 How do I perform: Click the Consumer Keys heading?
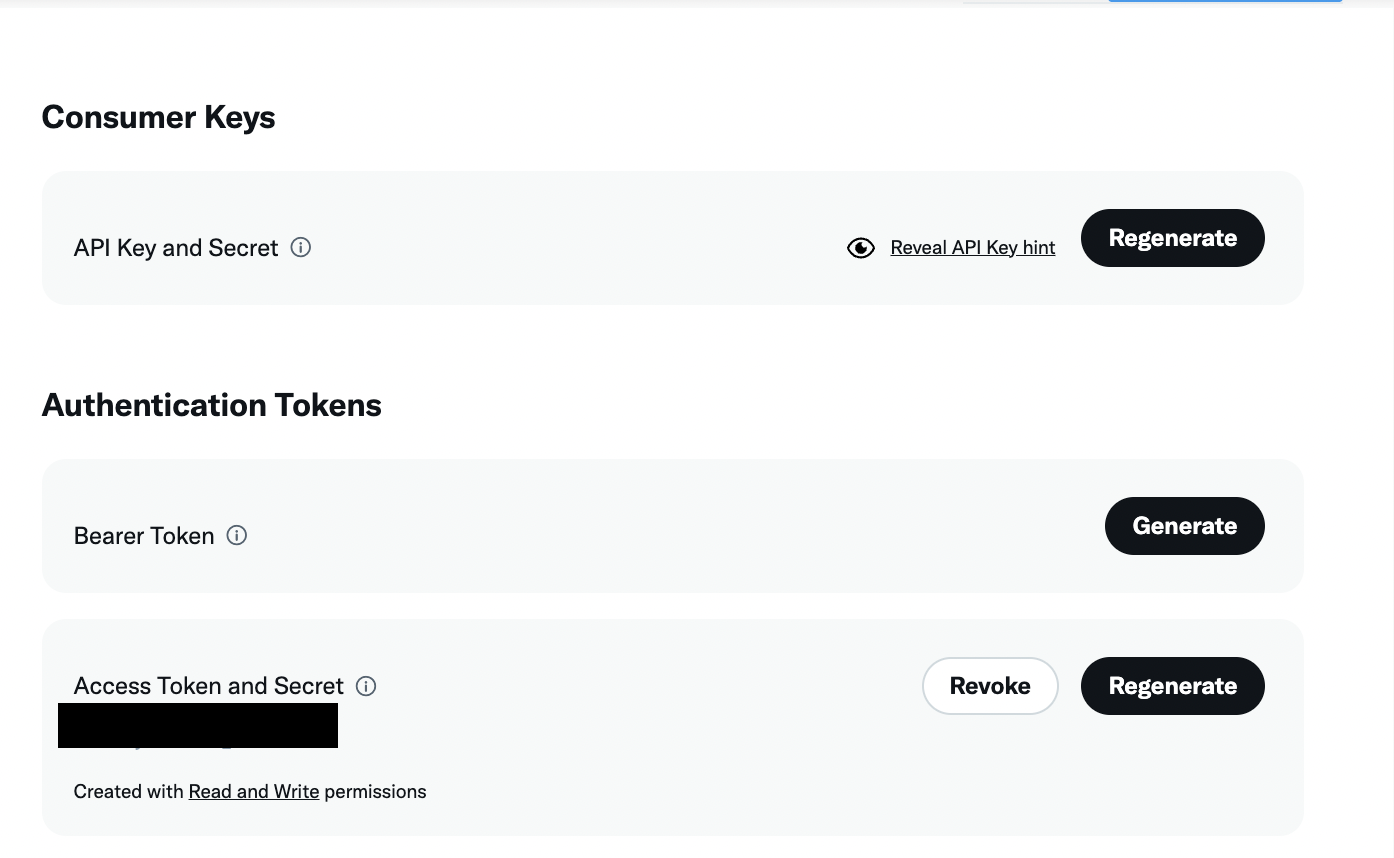pyautogui.click(x=158, y=118)
